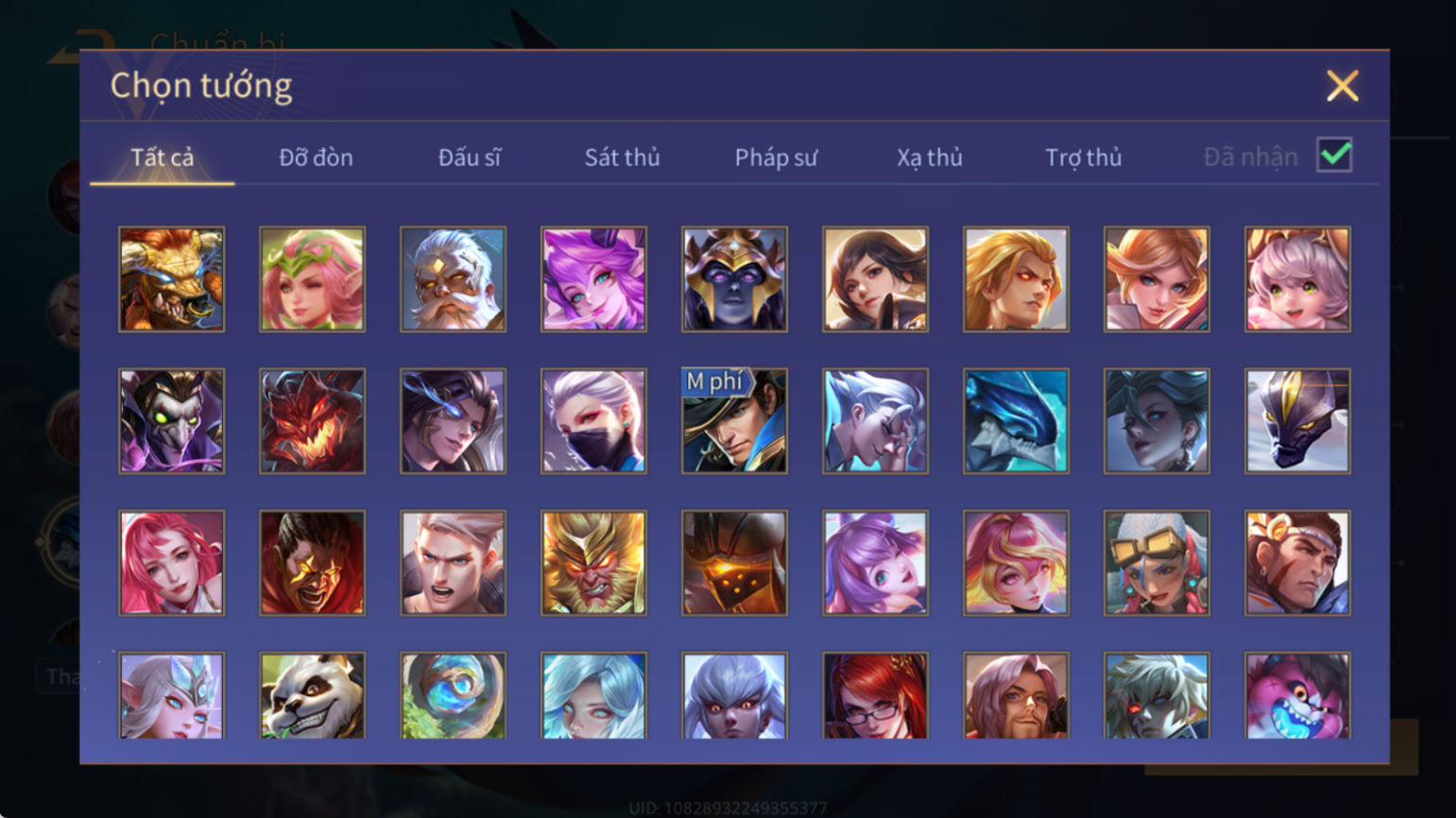Select the red-haired glasses woman hero
Viewport: 1456px width, 818px height.
875,695
